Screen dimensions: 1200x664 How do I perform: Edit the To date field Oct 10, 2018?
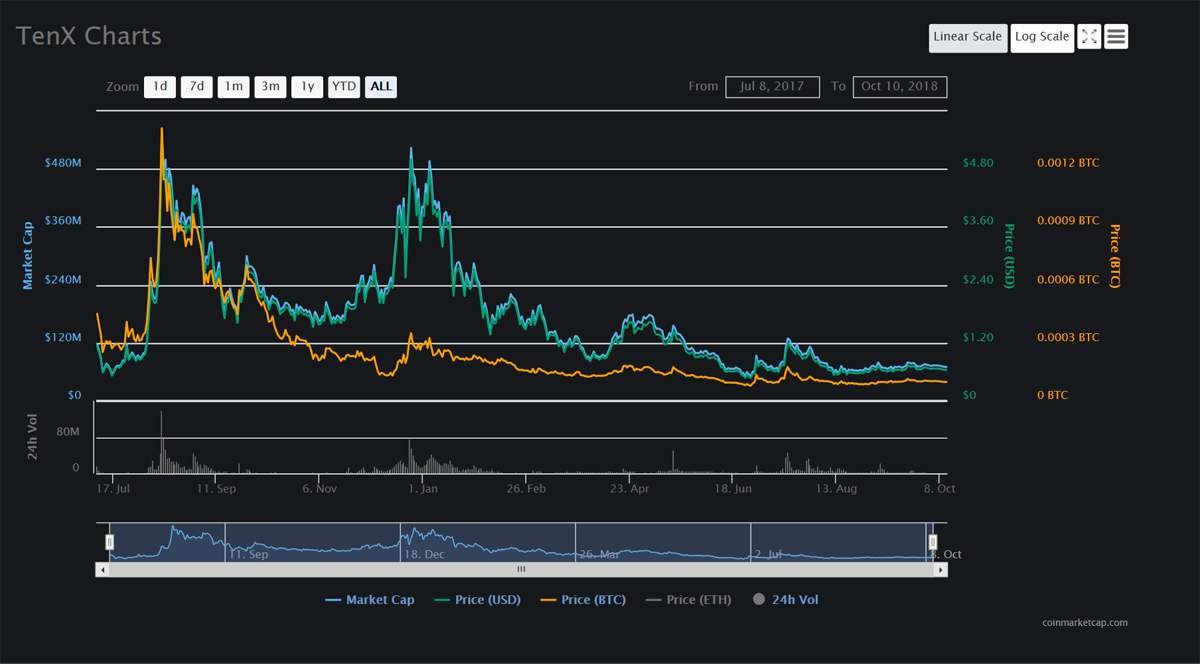[900, 87]
